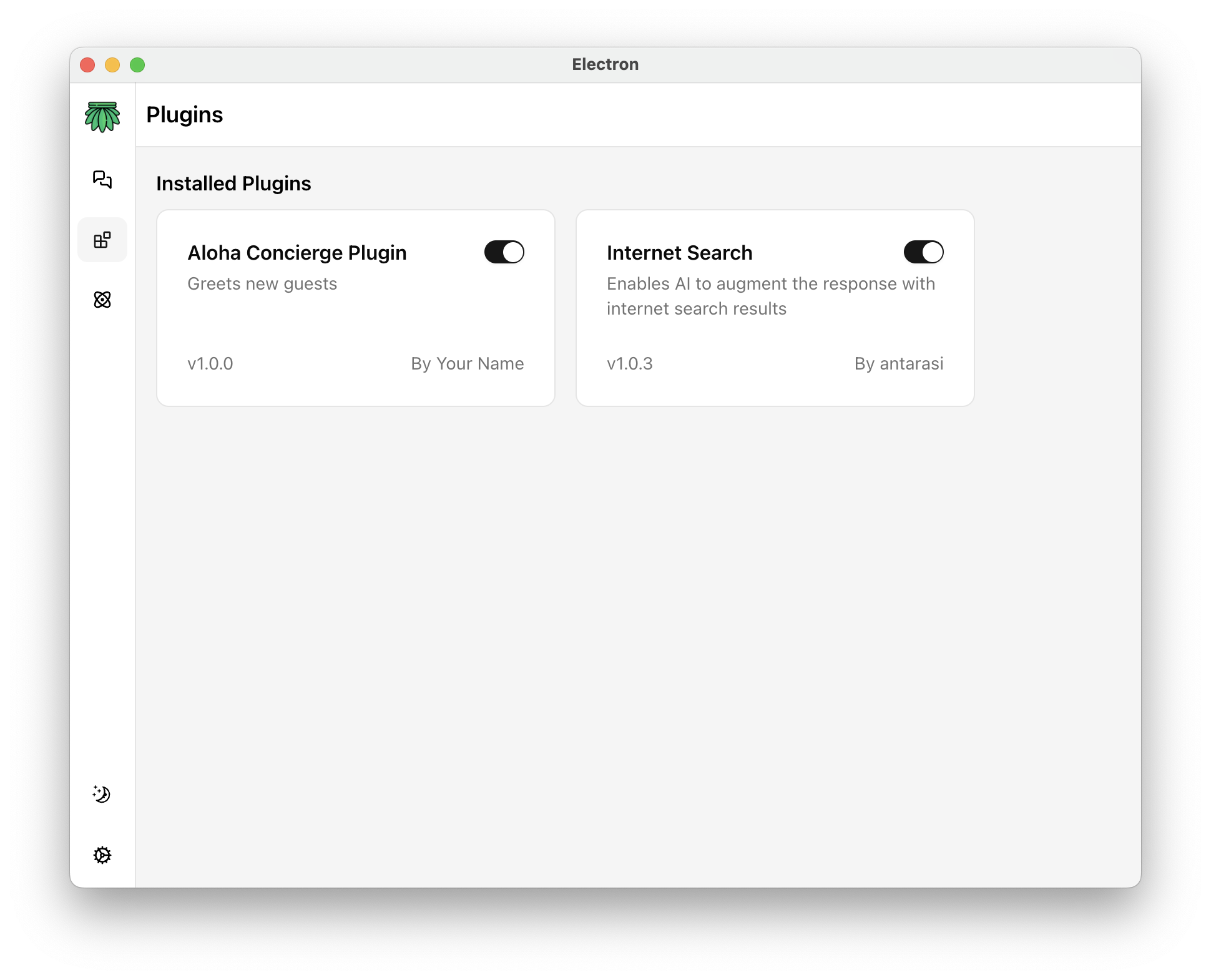Image resolution: width=1211 pixels, height=980 pixels.
Task: Click the "By Your Name" author text
Action: (467, 364)
